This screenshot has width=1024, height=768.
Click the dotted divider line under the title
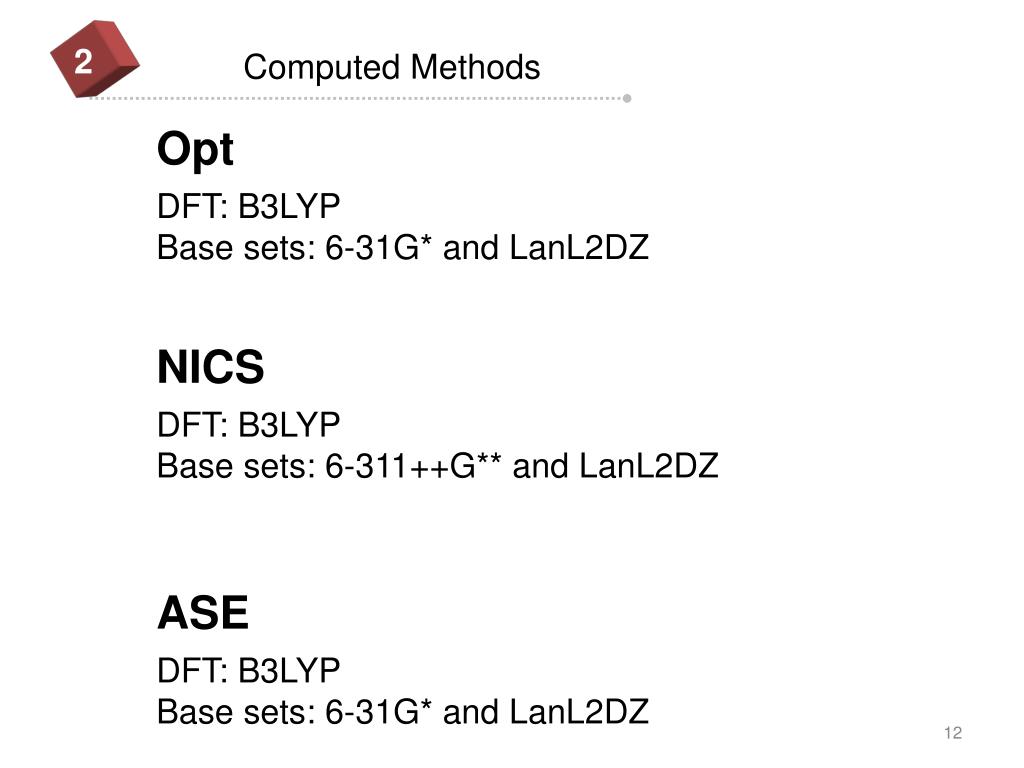[x=358, y=99]
